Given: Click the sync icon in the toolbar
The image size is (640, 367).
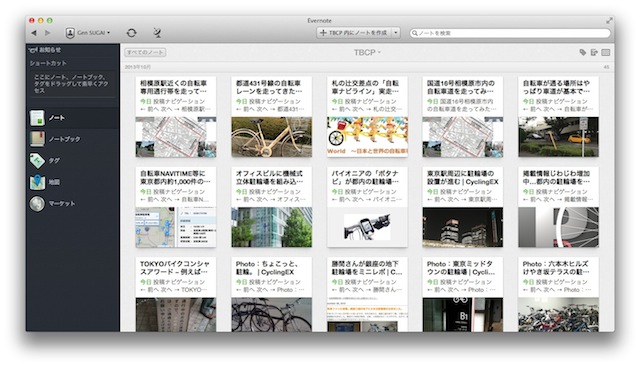Looking at the screenshot, I should [131, 33].
